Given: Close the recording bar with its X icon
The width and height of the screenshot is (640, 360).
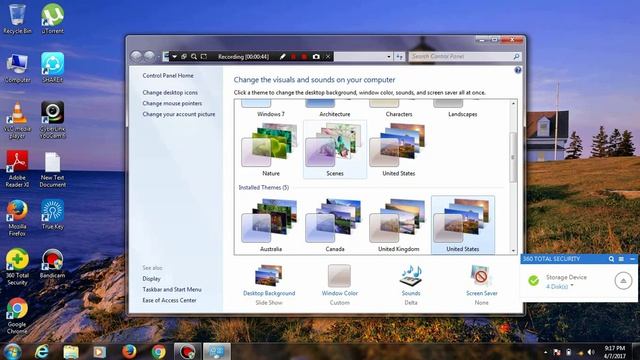Looking at the screenshot, I should click(x=327, y=56).
